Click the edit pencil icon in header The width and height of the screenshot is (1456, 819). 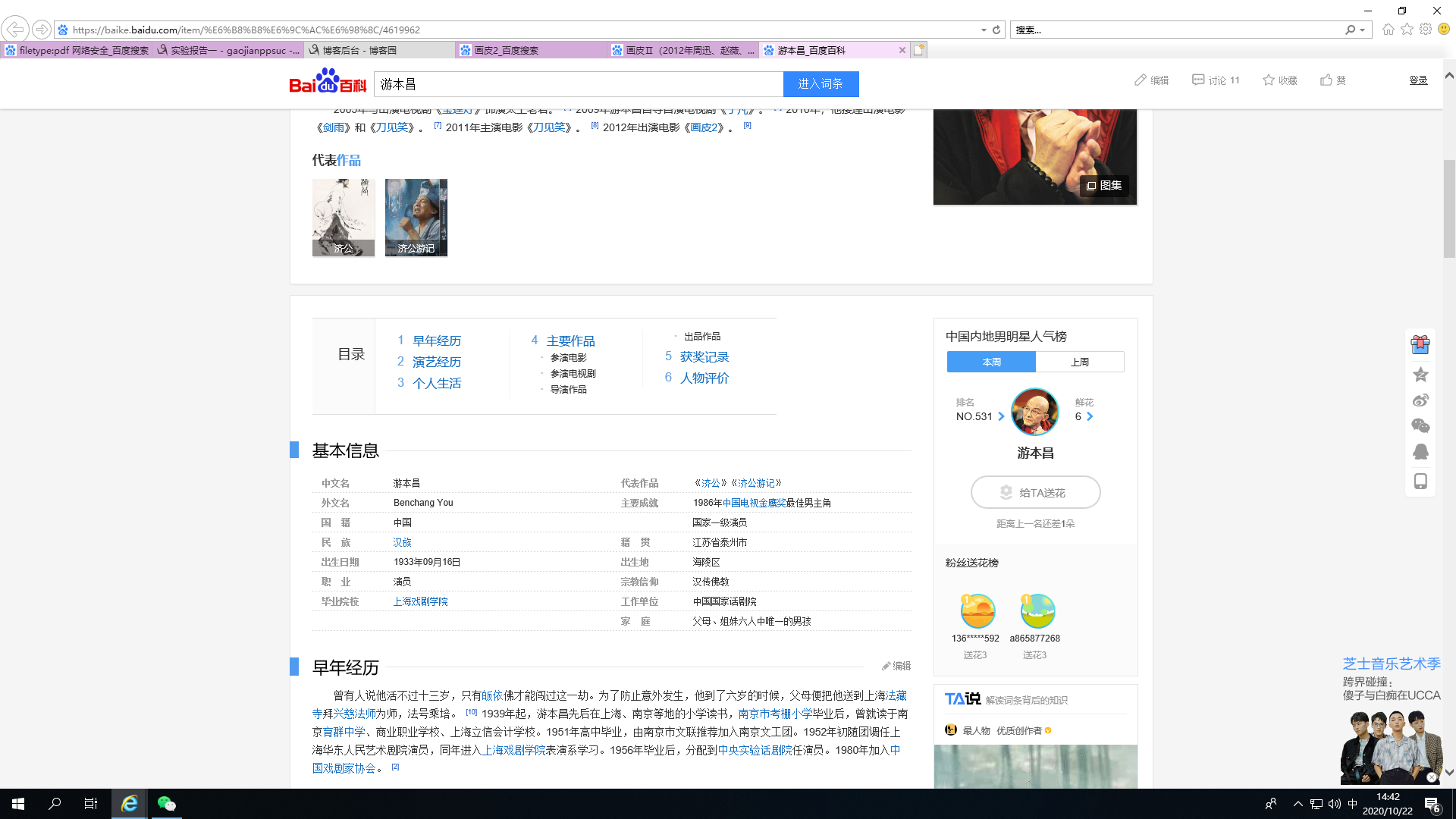coord(1141,80)
